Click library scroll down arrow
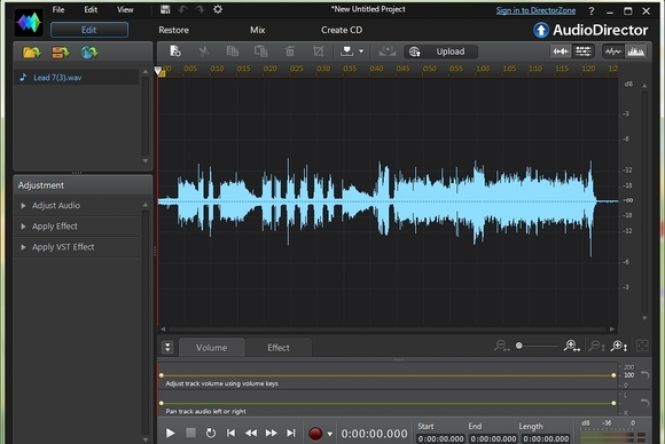 point(145,161)
